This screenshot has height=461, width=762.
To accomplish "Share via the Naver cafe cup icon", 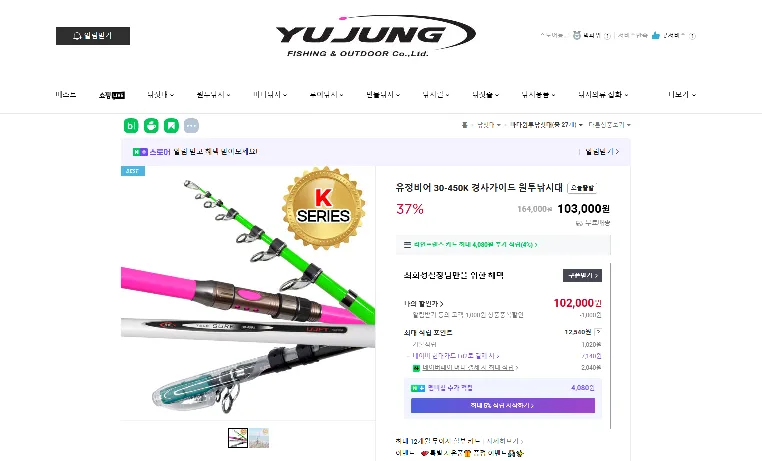I will pos(151,126).
